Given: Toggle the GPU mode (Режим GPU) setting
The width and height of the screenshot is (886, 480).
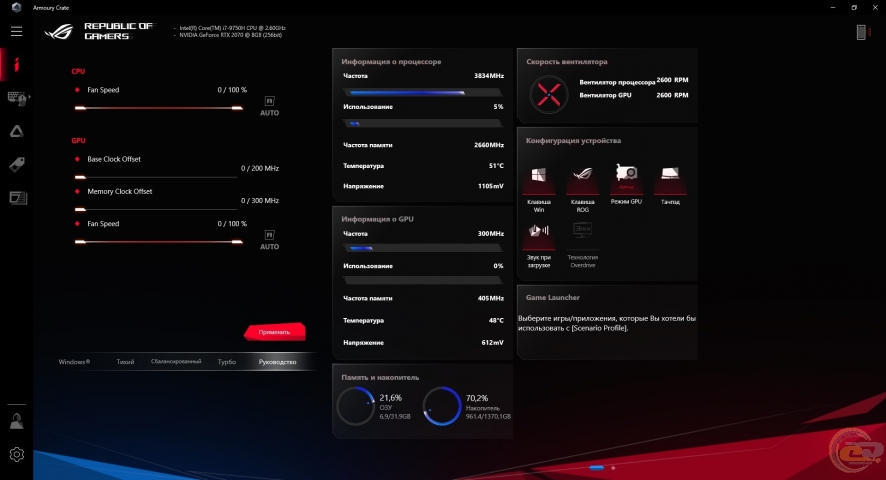Looking at the screenshot, I should point(626,184).
